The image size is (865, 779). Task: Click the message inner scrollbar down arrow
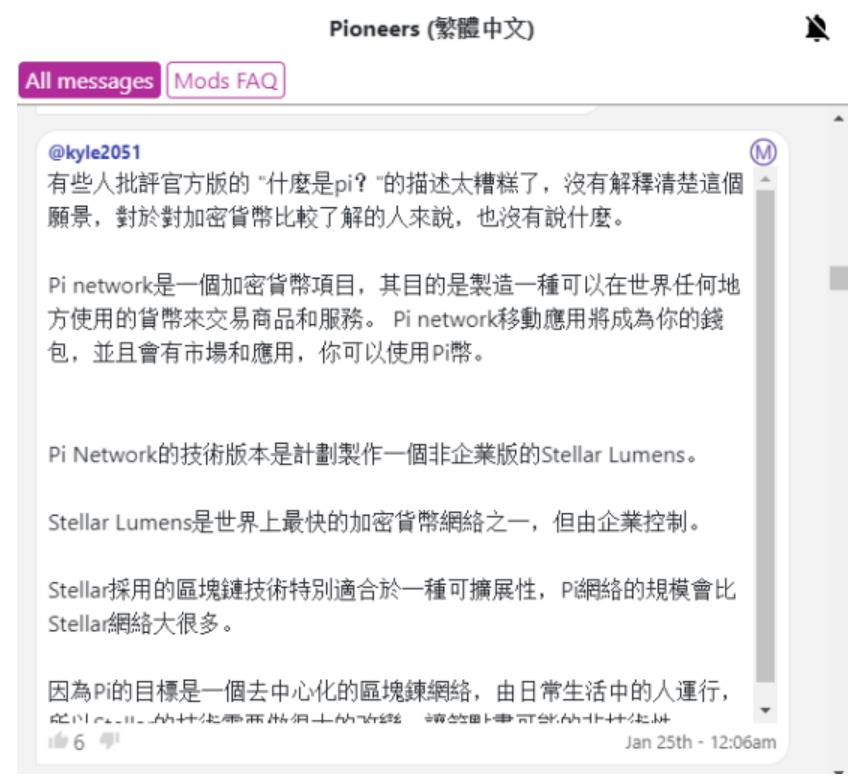tap(765, 710)
